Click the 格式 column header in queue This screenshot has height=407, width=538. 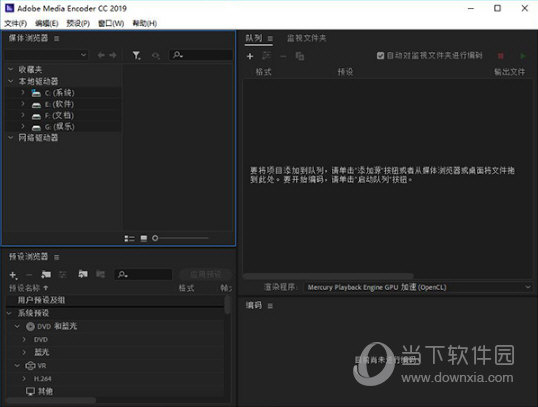(264, 72)
